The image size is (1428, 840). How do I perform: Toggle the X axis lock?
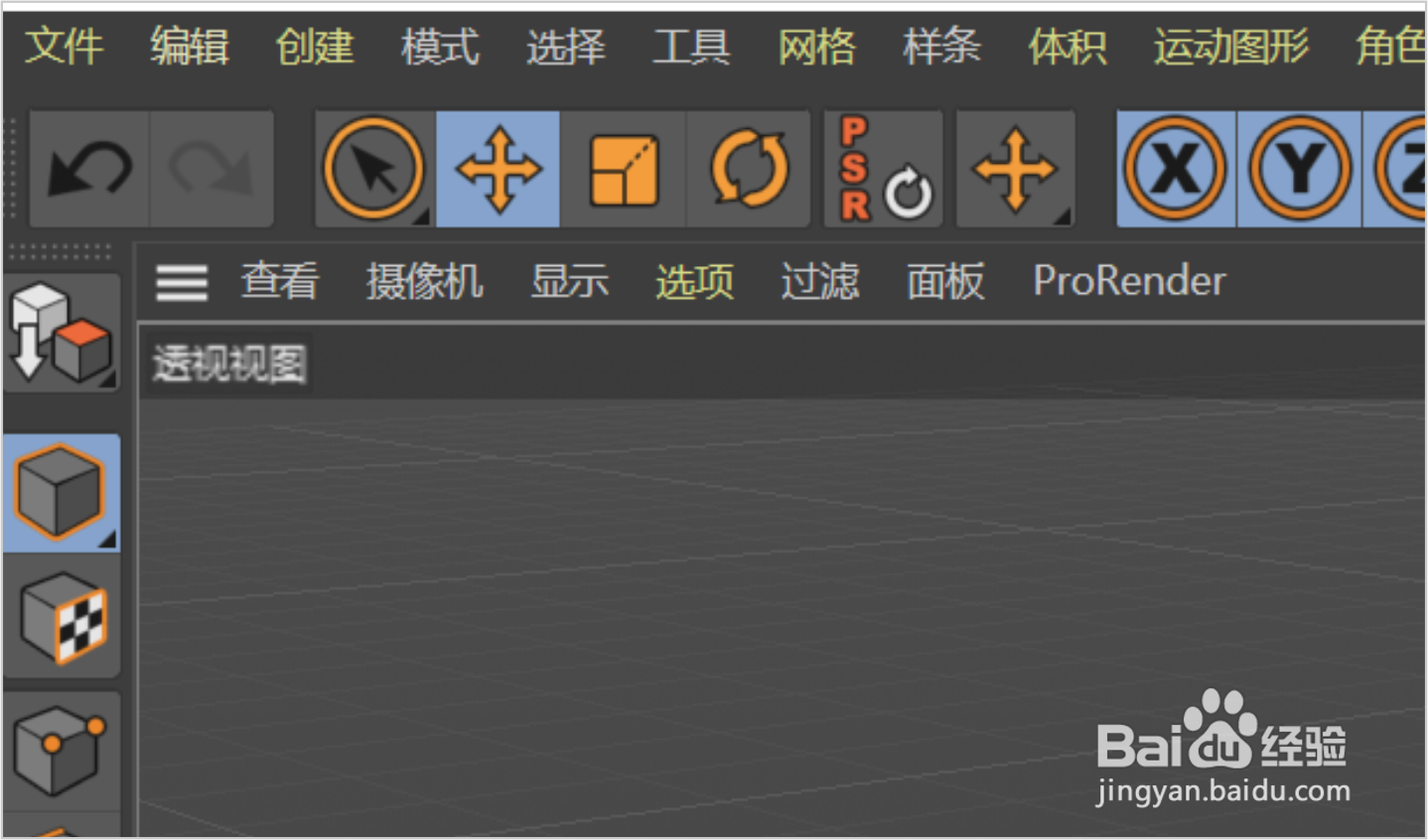[1176, 169]
